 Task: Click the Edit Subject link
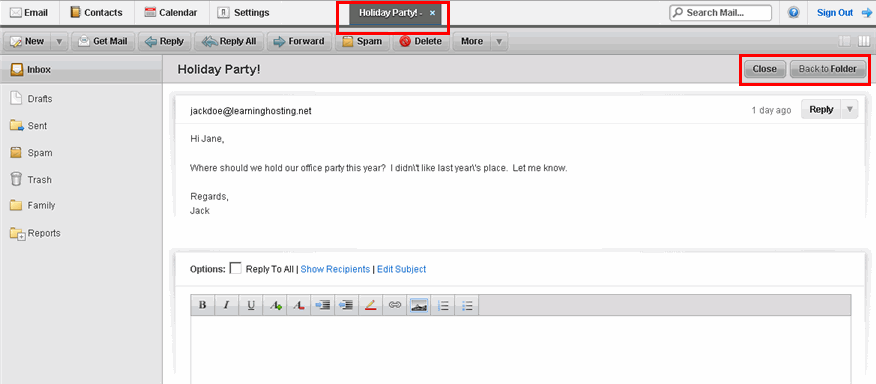(x=401, y=269)
